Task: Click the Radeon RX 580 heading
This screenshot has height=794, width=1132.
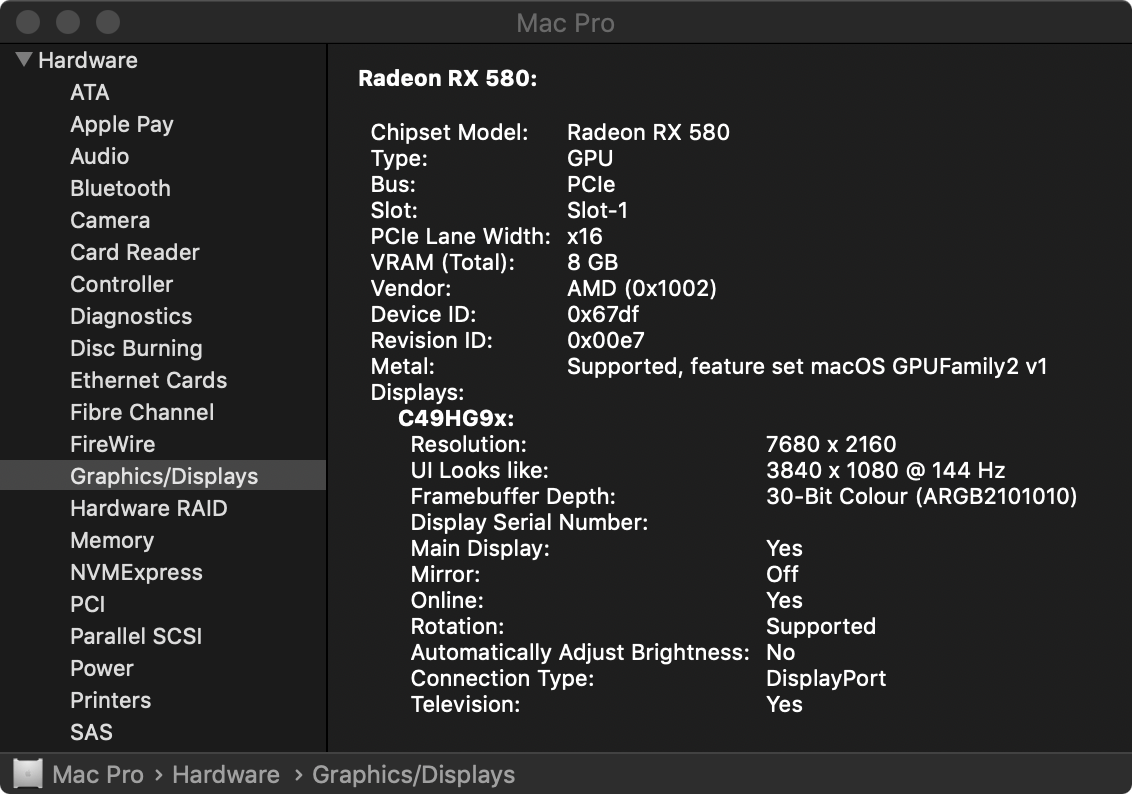Action: click(448, 78)
